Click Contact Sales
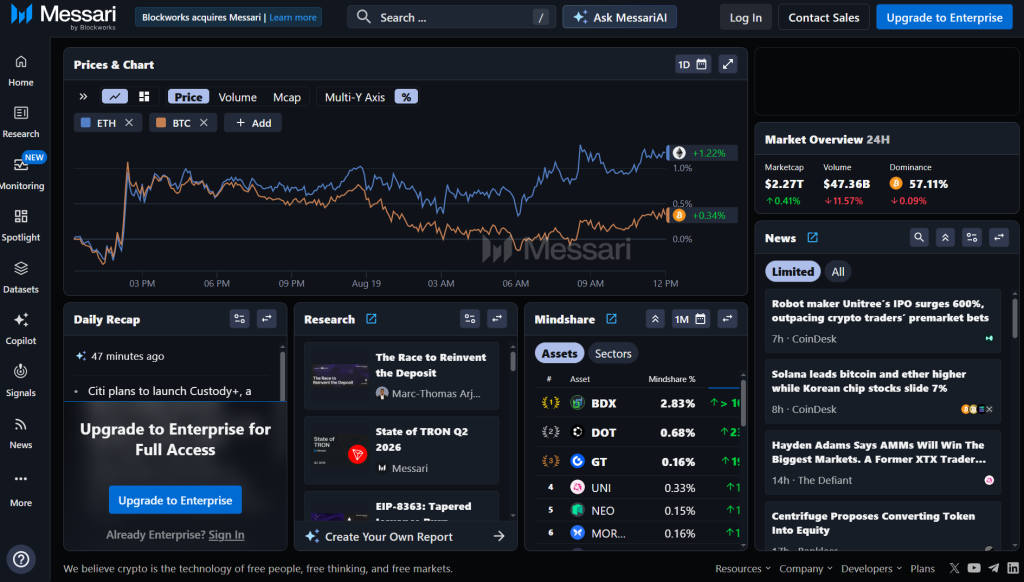The image size is (1024, 582). click(x=824, y=17)
